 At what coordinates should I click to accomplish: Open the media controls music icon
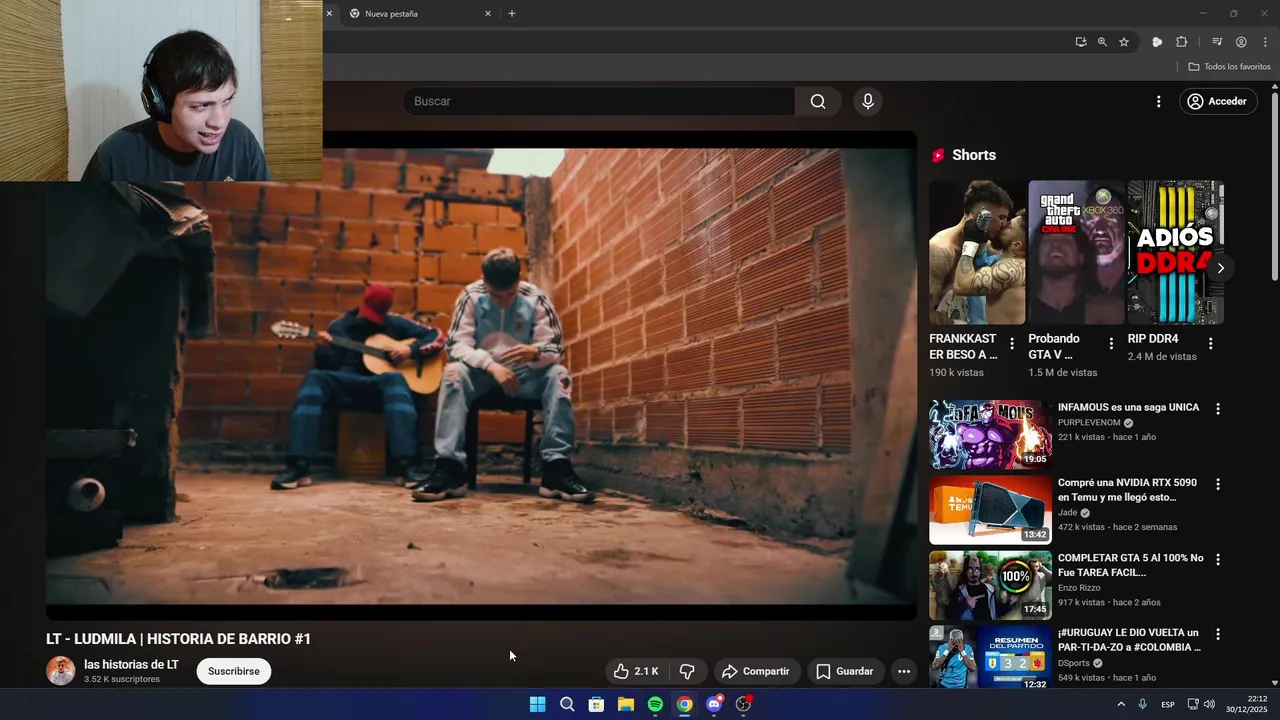coord(1217,42)
